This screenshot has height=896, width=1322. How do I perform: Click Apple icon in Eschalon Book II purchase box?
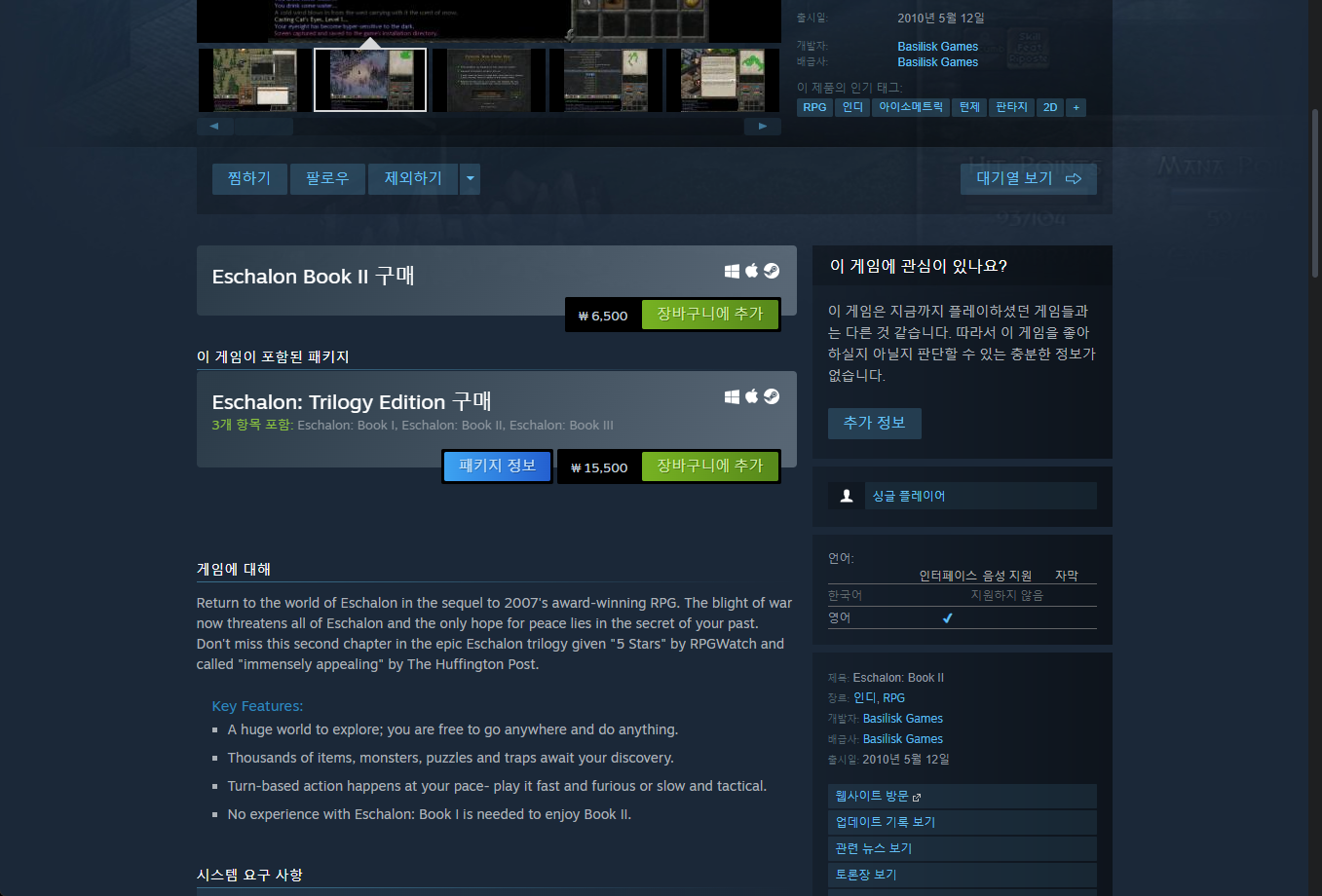[x=751, y=271]
